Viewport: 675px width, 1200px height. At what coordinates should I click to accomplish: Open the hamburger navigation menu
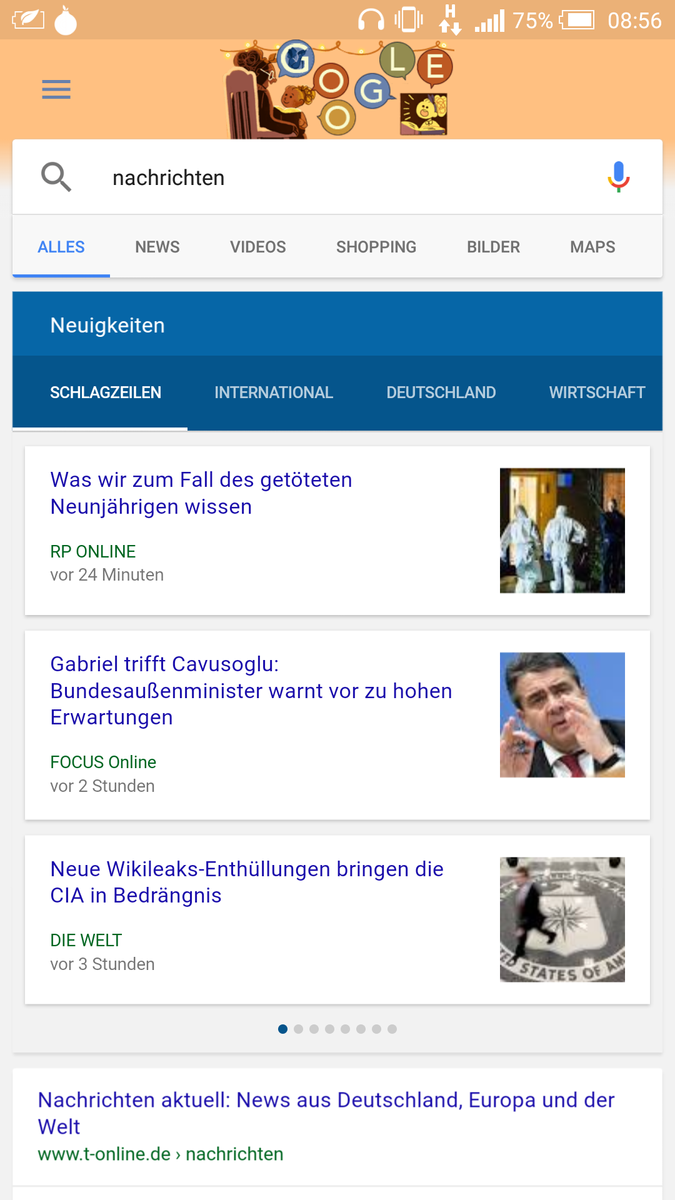pyautogui.click(x=56, y=90)
